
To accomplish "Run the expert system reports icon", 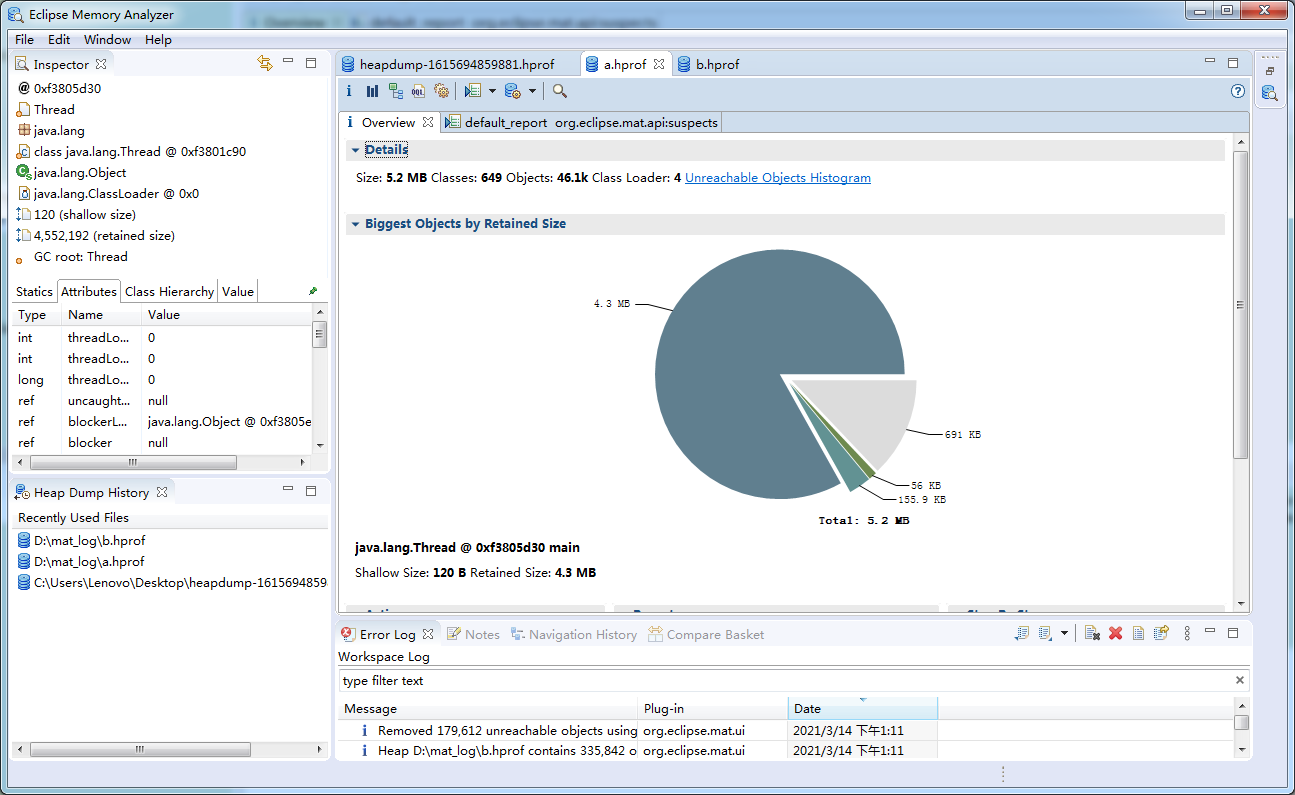I will tap(473, 91).
